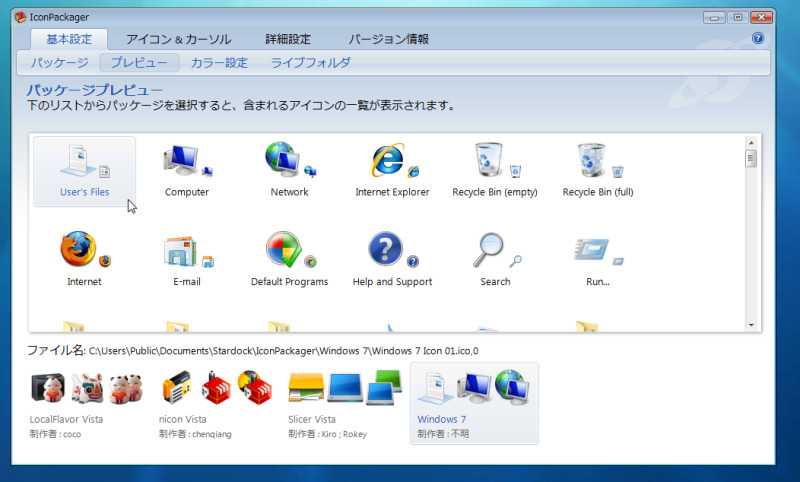Switch to the 基本設定 tab

coord(69,39)
